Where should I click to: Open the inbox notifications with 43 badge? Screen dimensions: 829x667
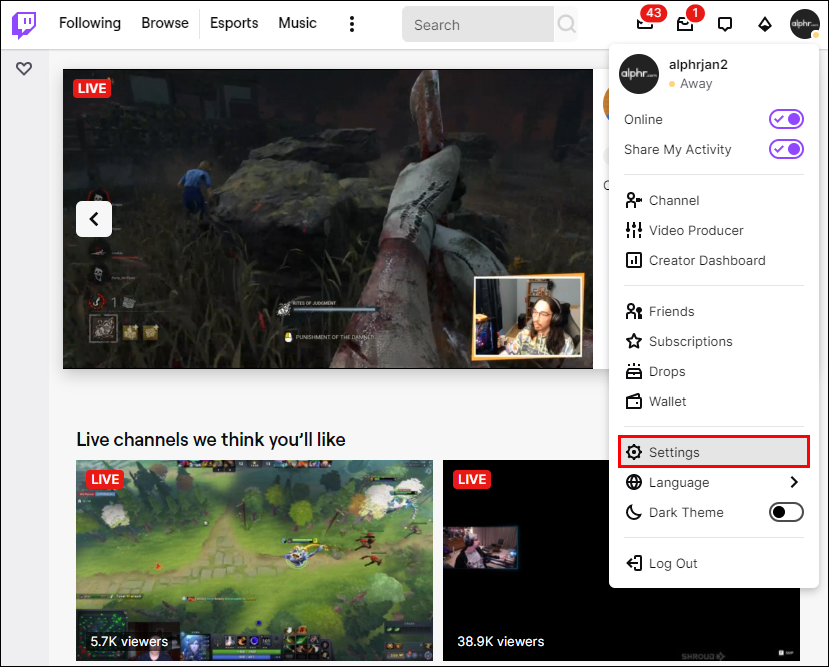pos(645,24)
